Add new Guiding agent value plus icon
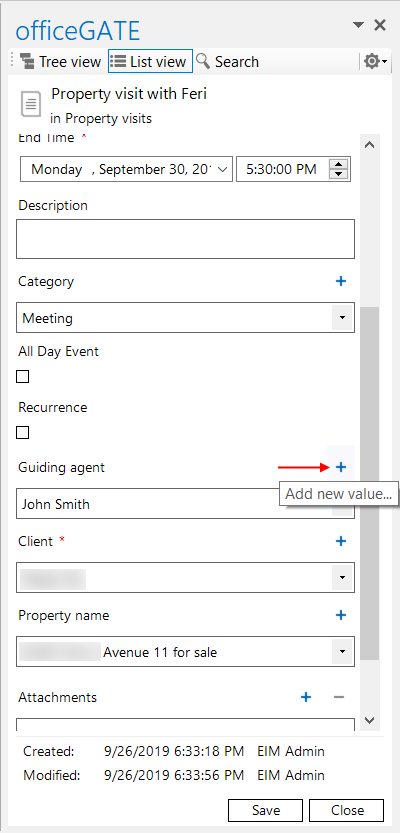Screen dimensions: 400x833 point(341,467)
